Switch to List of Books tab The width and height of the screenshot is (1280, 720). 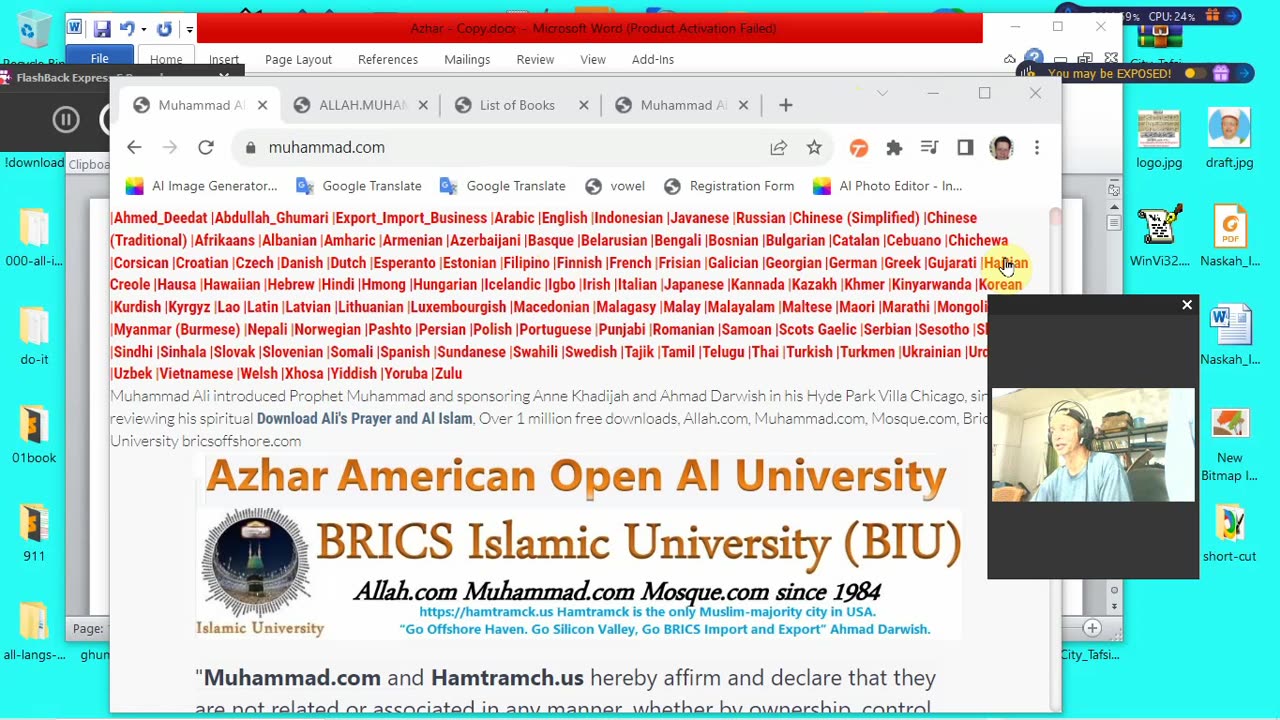pyautogui.click(x=516, y=105)
